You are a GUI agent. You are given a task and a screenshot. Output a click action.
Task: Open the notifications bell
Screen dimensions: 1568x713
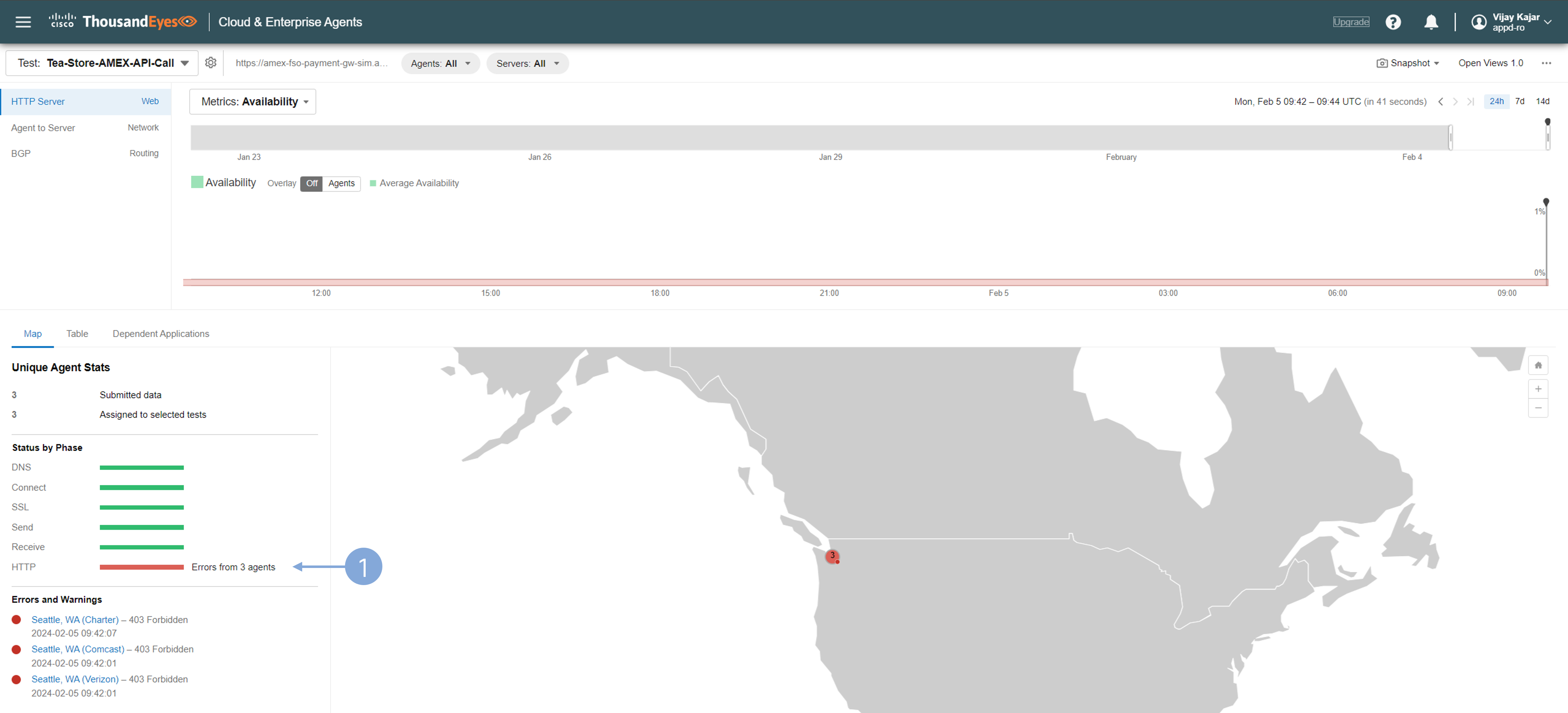[x=1430, y=22]
